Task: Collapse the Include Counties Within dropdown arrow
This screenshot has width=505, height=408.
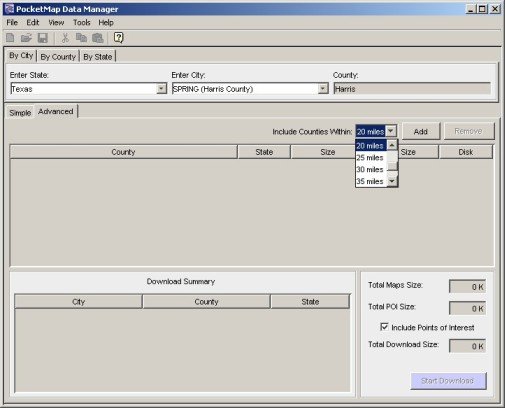Action: (392, 131)
